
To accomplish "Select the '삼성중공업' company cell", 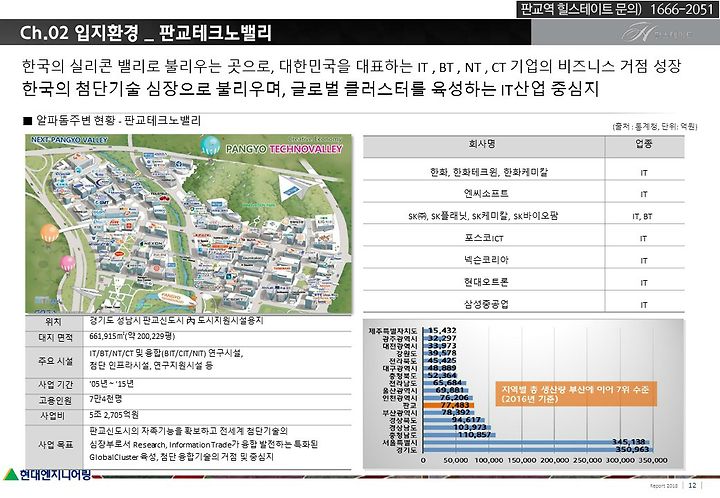I will (x=486, y=304).
